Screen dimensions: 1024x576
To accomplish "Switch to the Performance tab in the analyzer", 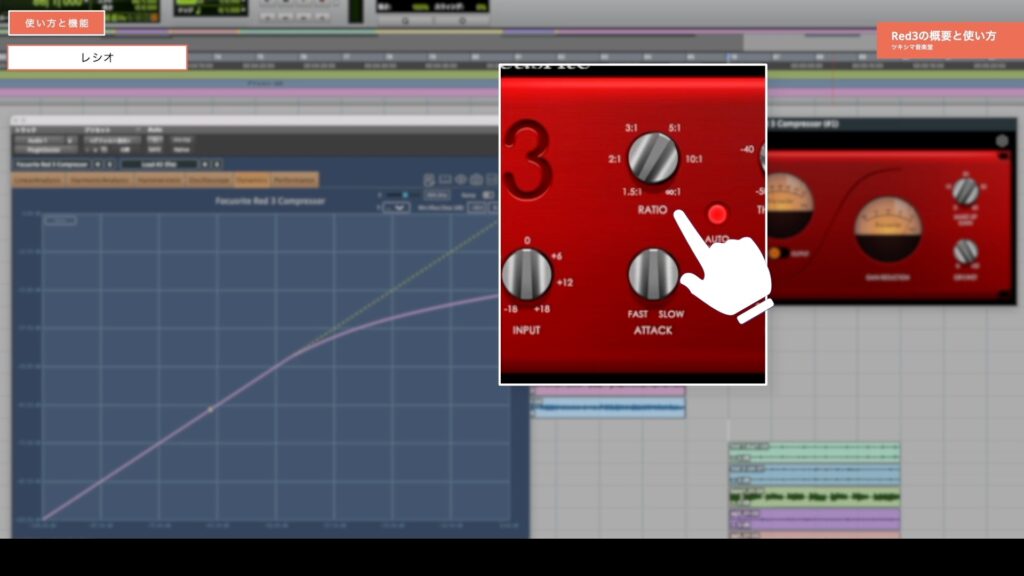I will coord(295,180).
